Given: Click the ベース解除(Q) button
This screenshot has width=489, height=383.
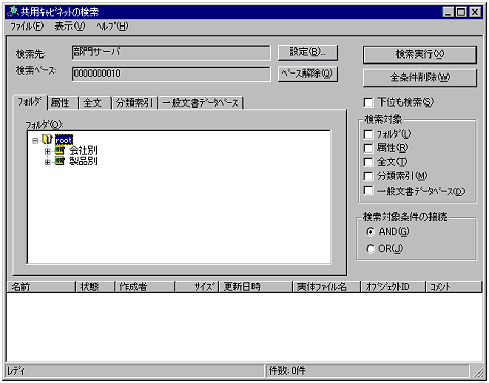Looking at the screenshot, I should point(308,74).
